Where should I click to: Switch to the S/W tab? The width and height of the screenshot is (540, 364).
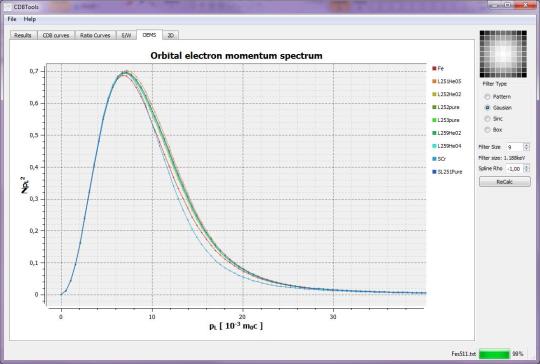126,35
